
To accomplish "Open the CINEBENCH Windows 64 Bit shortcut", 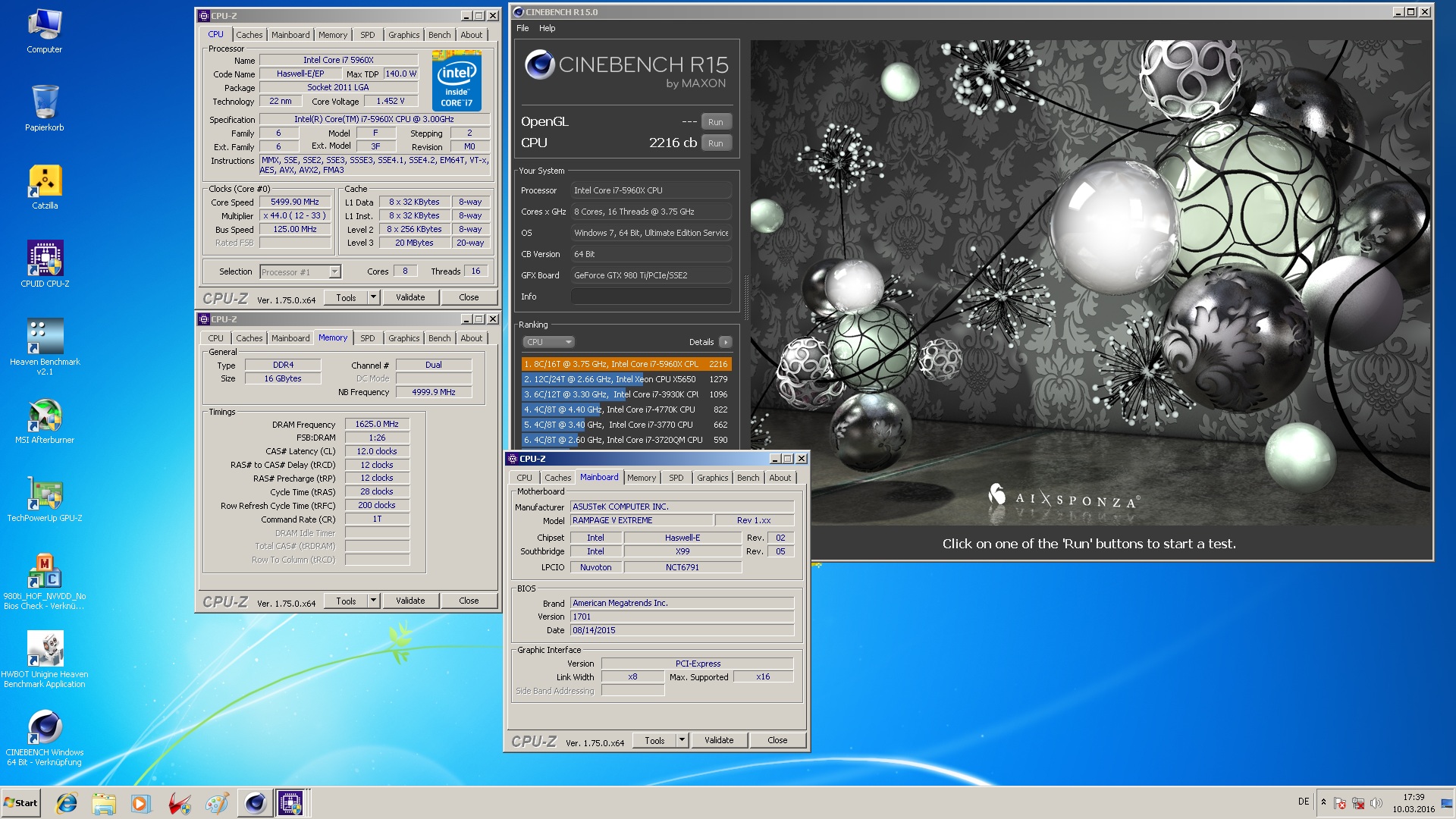I will 45,738.
